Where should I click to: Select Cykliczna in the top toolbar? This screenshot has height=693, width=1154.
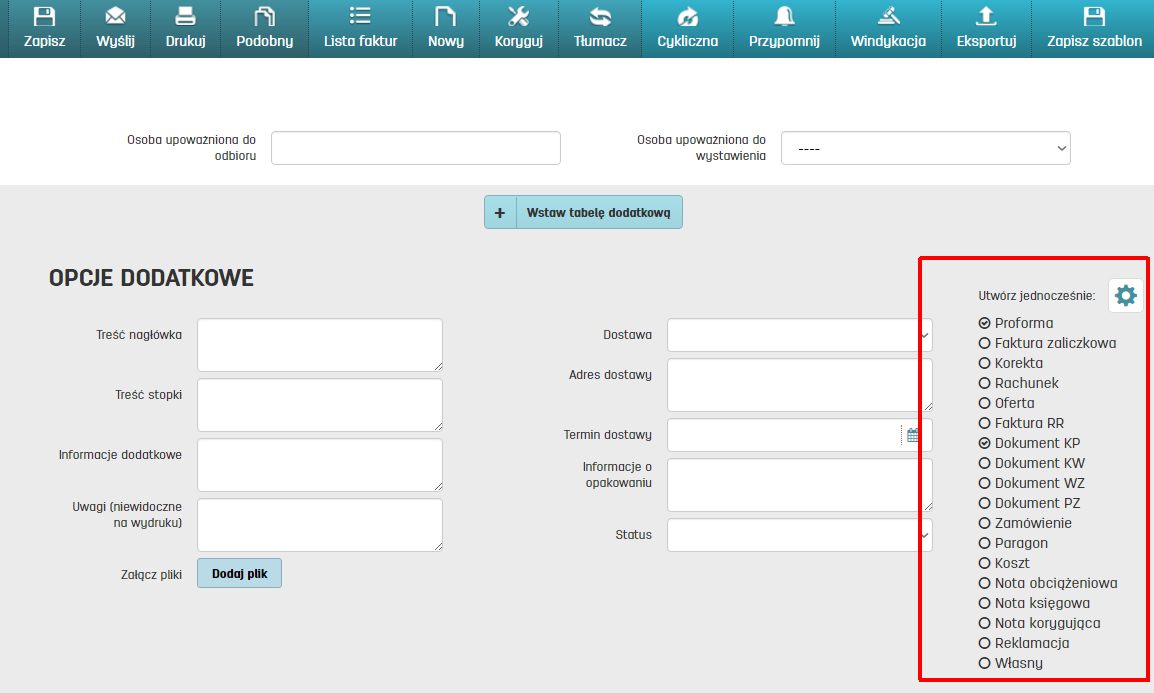tap(687, 28)
